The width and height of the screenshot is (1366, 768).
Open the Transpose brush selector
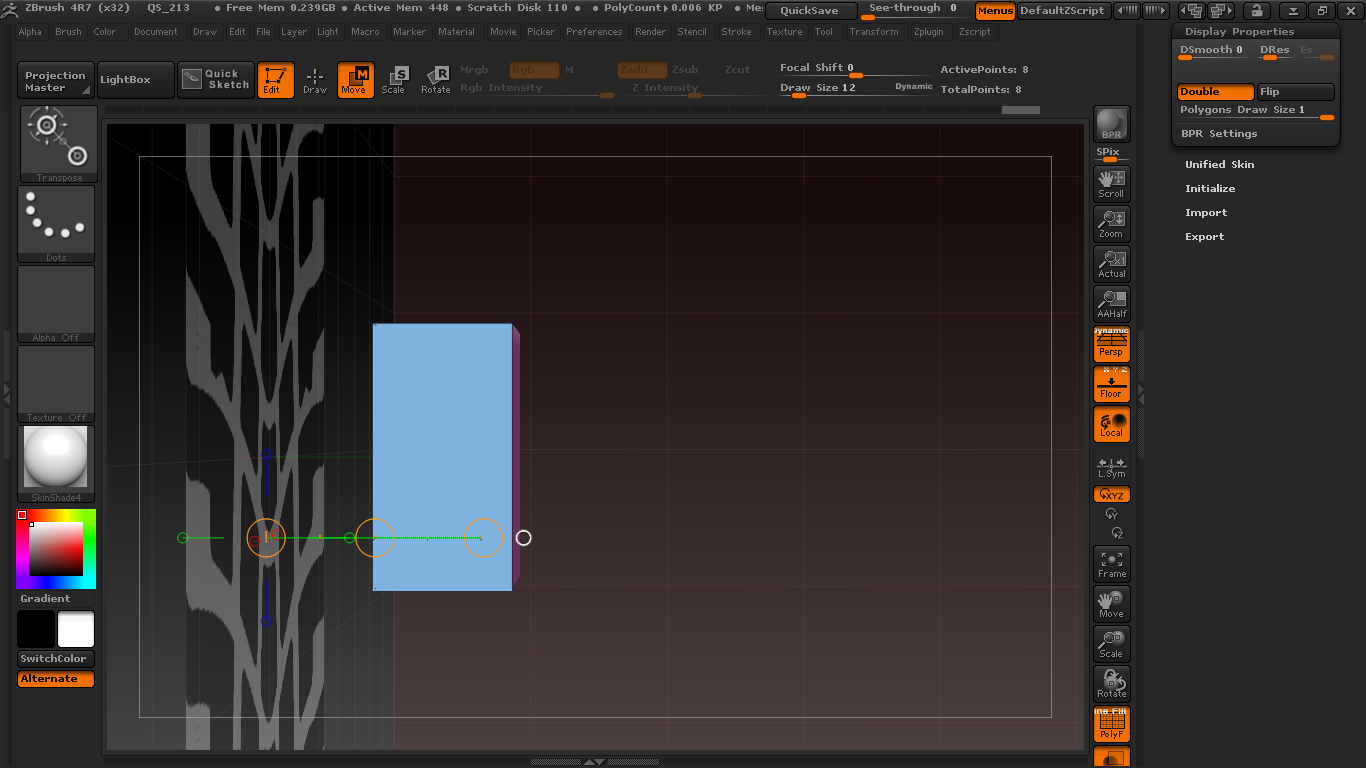click(57, 144)
